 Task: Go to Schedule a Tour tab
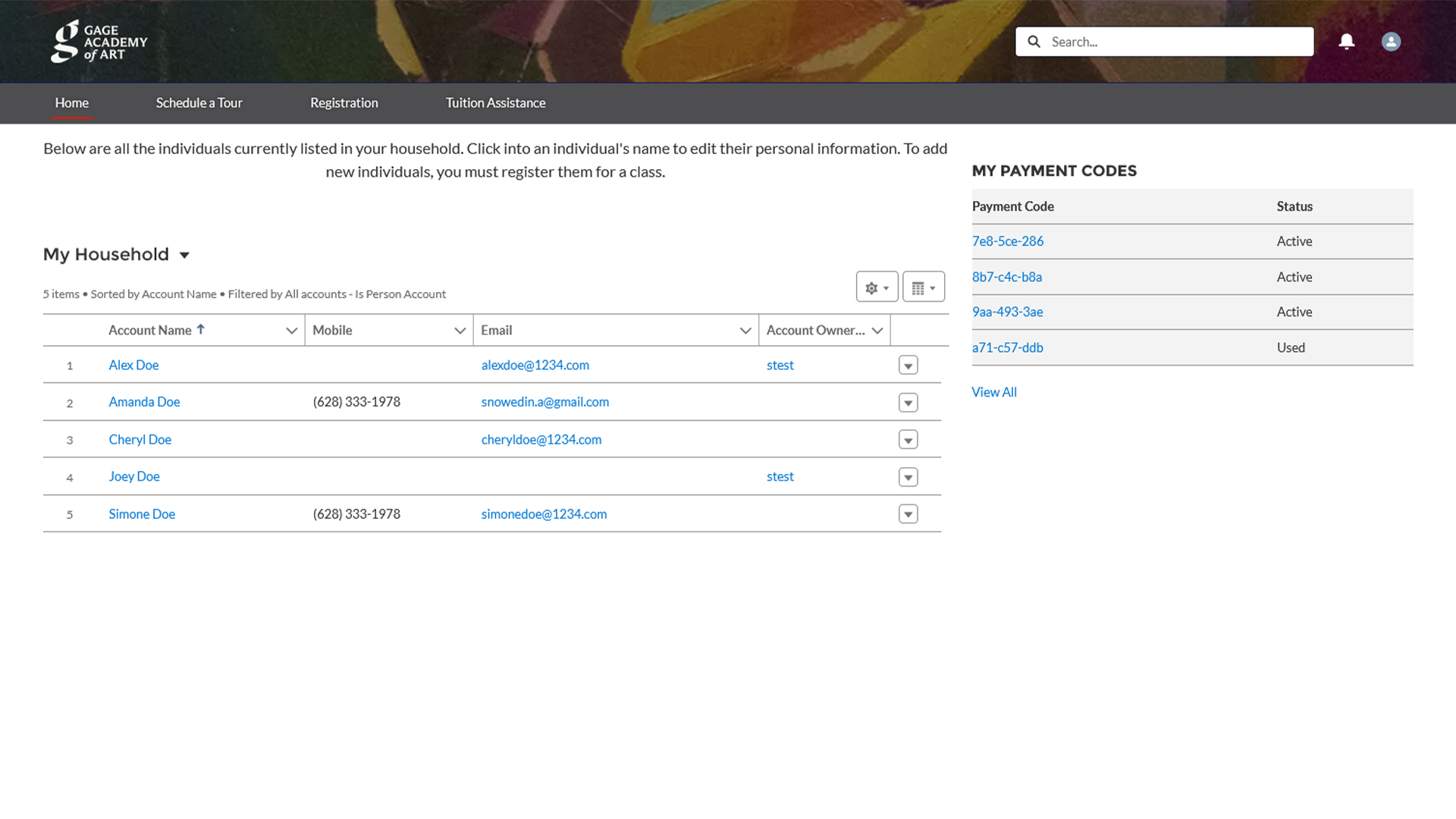[199, 103]
